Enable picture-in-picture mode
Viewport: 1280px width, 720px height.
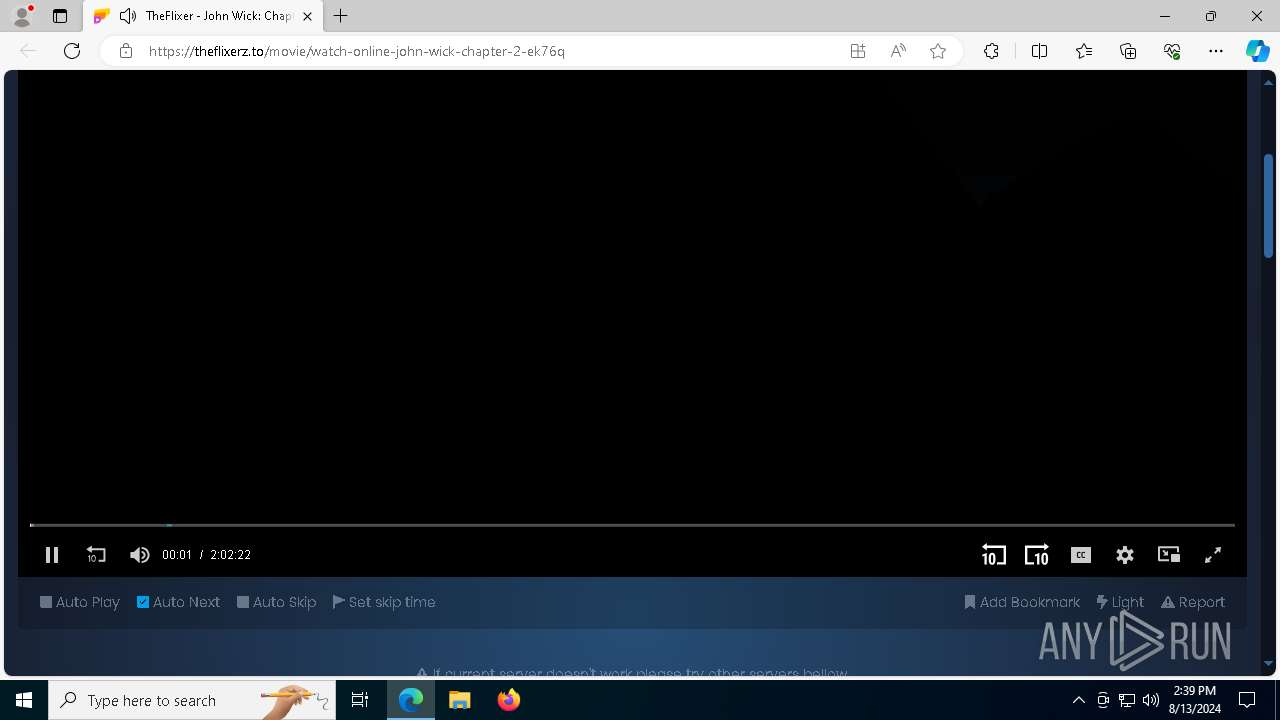[x=1169, y=555]
